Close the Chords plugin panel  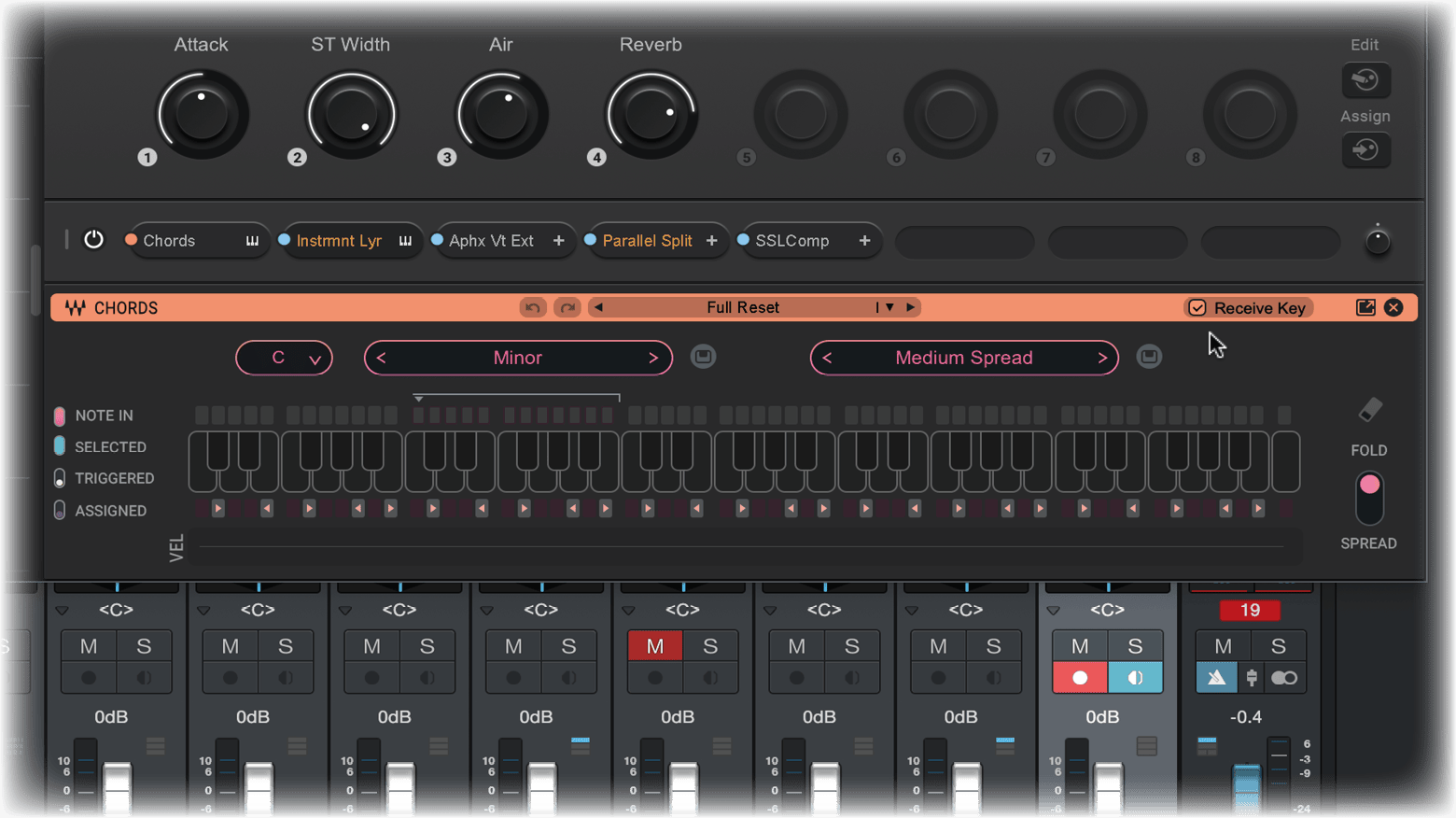click(1393, 307)
